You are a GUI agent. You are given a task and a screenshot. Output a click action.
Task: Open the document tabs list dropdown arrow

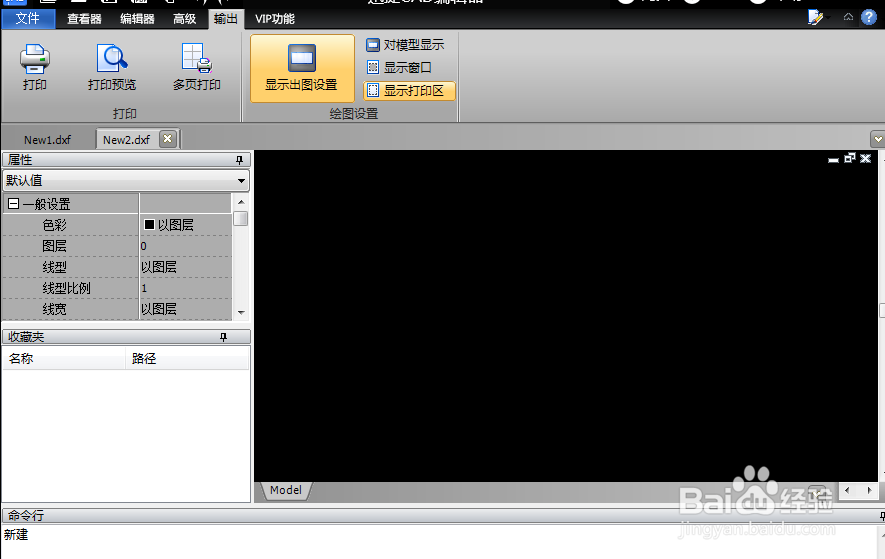click(878, 138)
